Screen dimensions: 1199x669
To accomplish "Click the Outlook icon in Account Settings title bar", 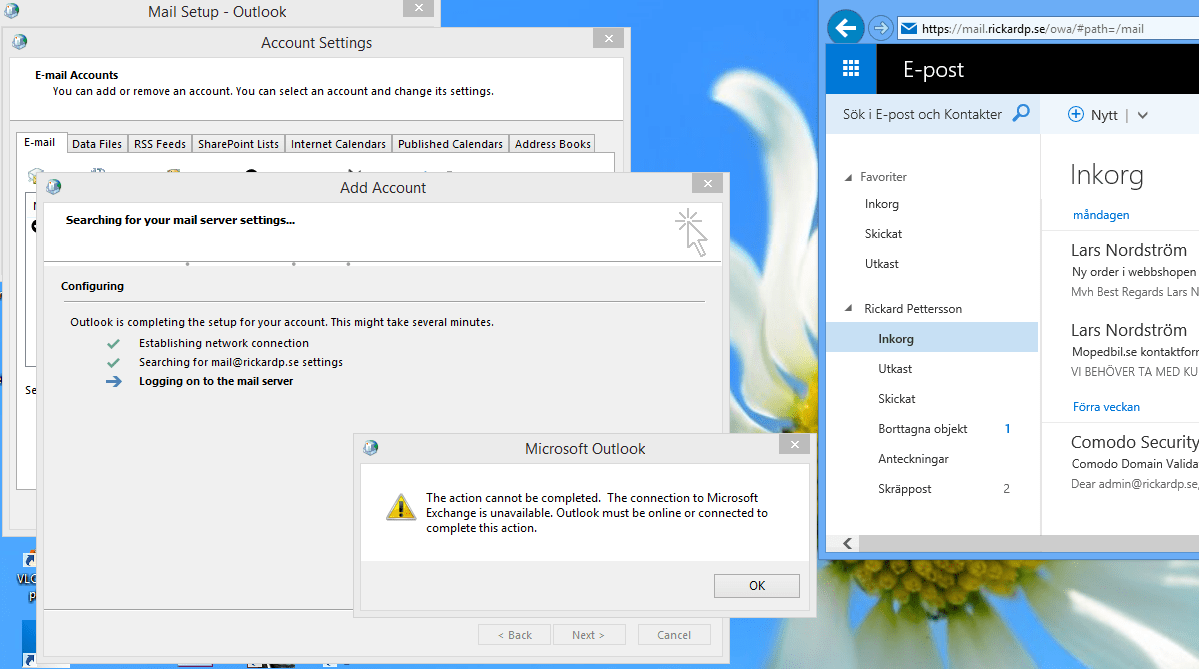I will (20, 41).
